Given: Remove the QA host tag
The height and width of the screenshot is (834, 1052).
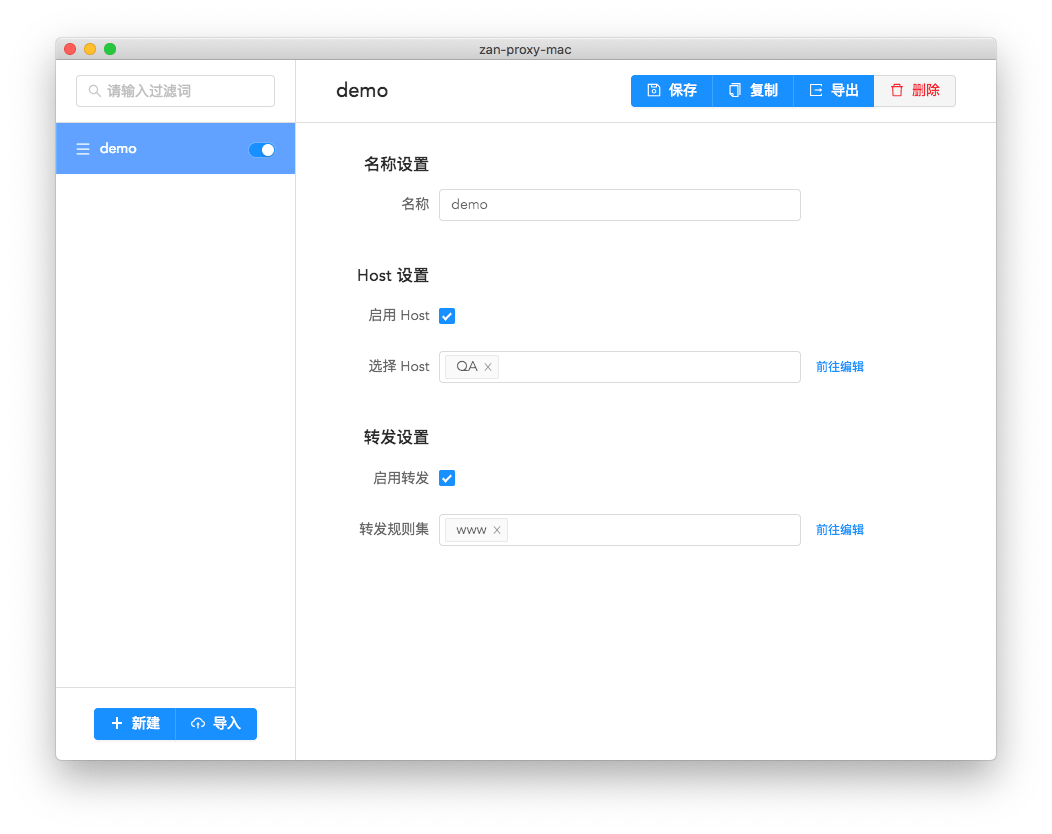Looking at the screenshot, I should coord(488,367).
